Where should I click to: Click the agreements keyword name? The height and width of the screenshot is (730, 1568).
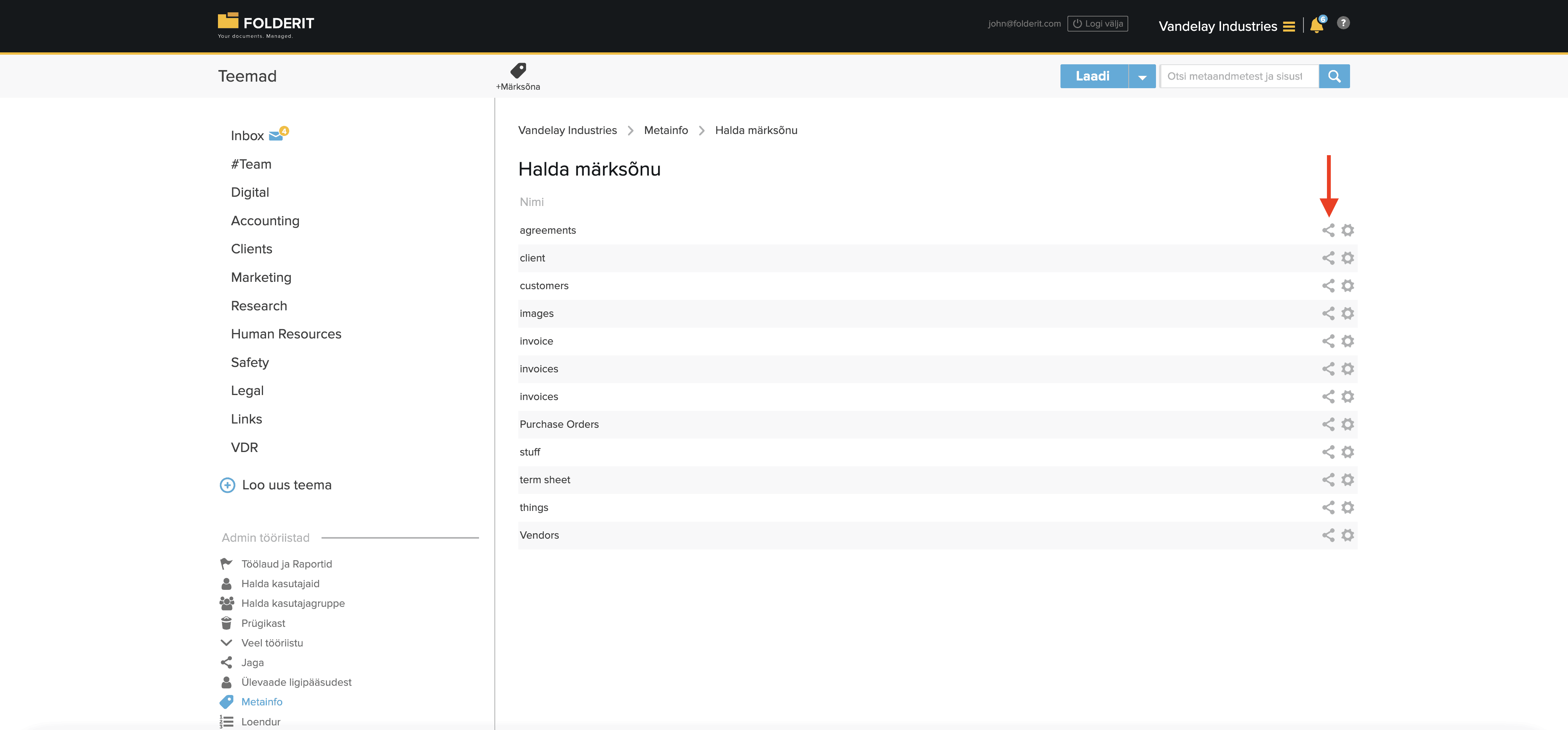pyautogui.click(x=547, y=230)
